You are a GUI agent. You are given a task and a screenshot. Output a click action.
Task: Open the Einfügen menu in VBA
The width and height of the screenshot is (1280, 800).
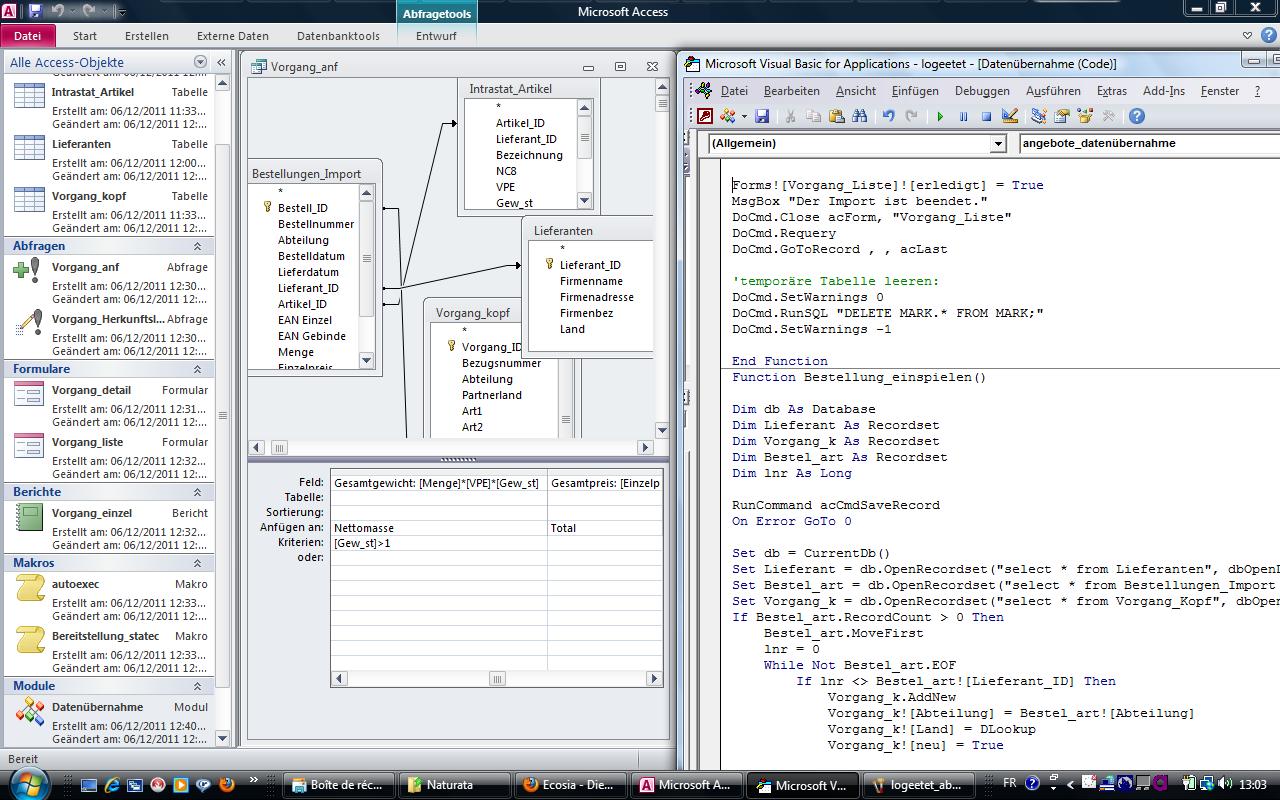pyautogui.click(x=915, y=90)
